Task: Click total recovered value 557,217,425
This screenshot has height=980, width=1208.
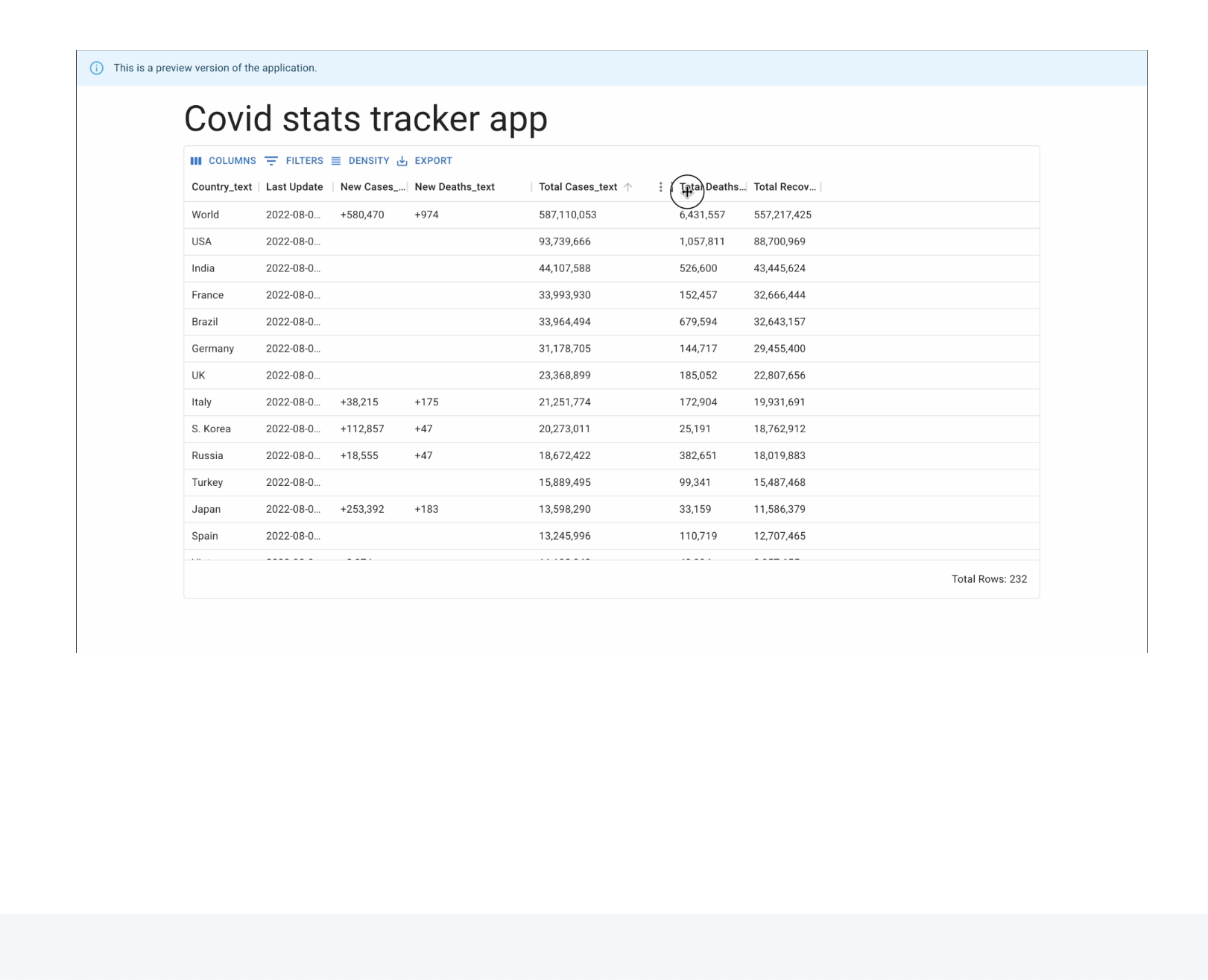Action: [x=782, y=215]
